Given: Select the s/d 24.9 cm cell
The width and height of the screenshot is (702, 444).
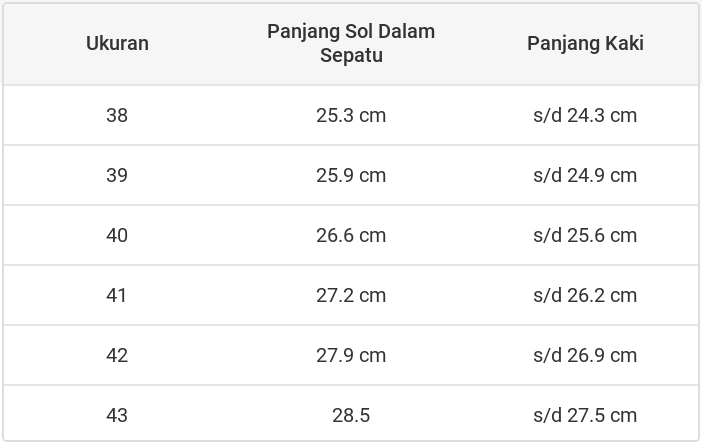Looking at the screenshot, I should [585, 175].
